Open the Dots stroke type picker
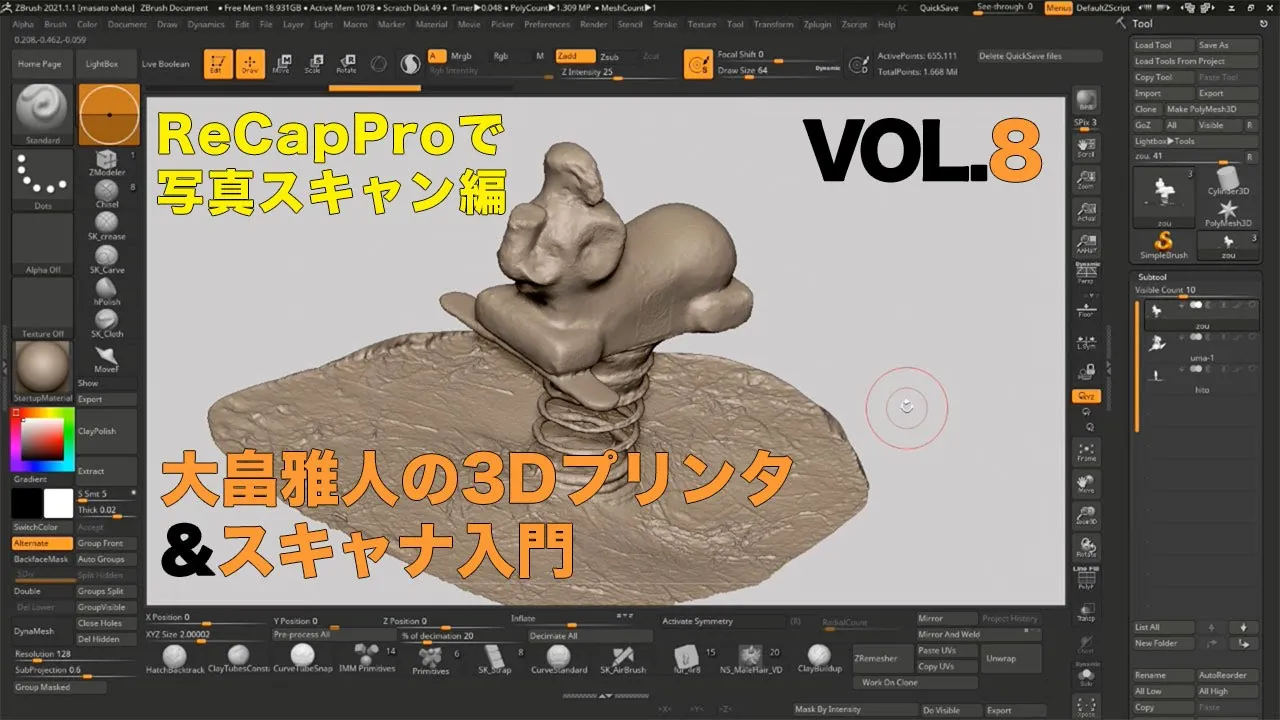1280x720 pixels. [42, 180]
